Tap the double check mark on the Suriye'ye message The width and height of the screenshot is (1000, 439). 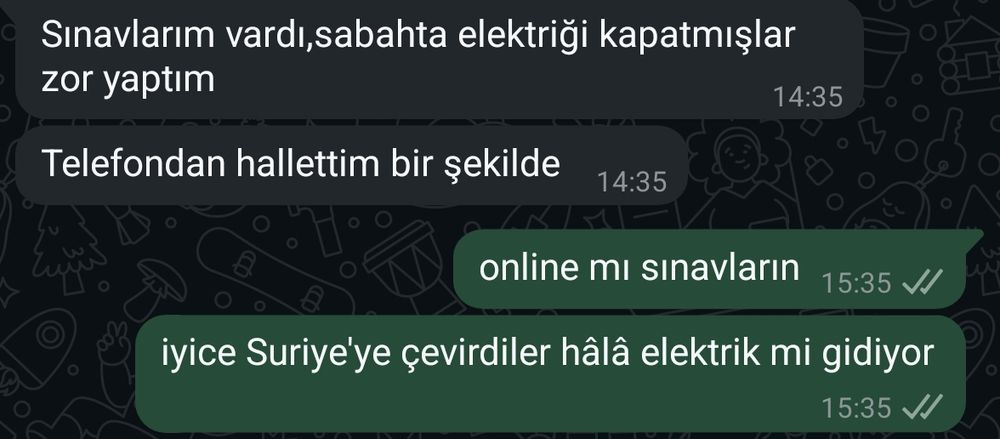click(x=923, y=406)
